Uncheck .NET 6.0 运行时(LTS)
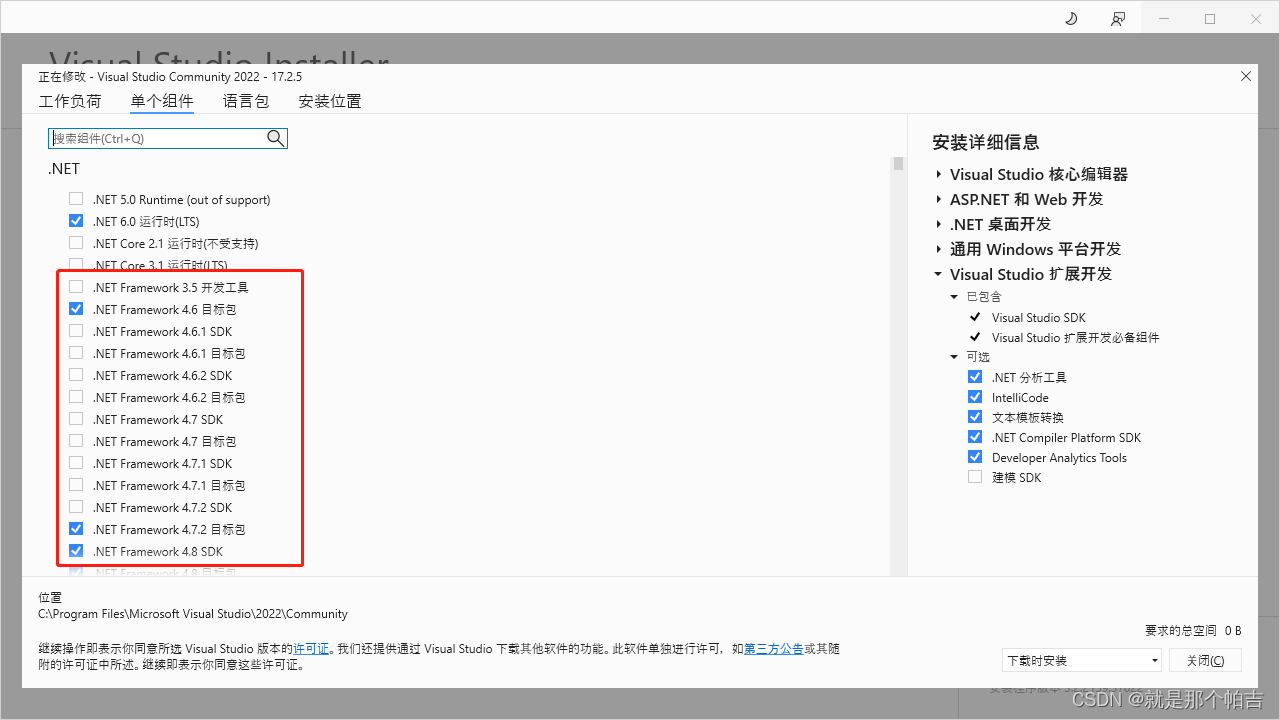Viewport: 1280px width, 720px height. (75, 220)
